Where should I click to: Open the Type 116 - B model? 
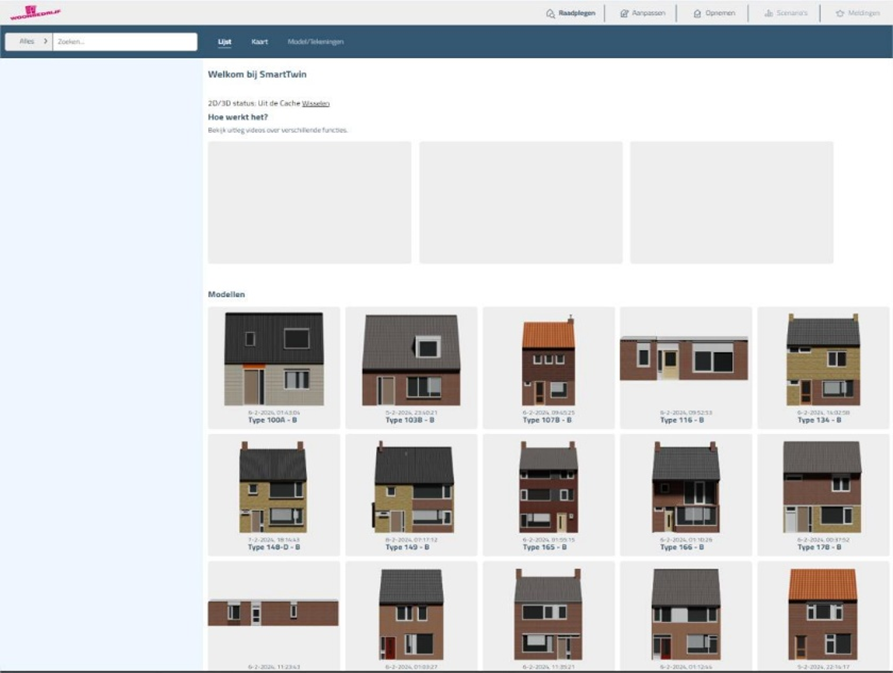point(685,367)
